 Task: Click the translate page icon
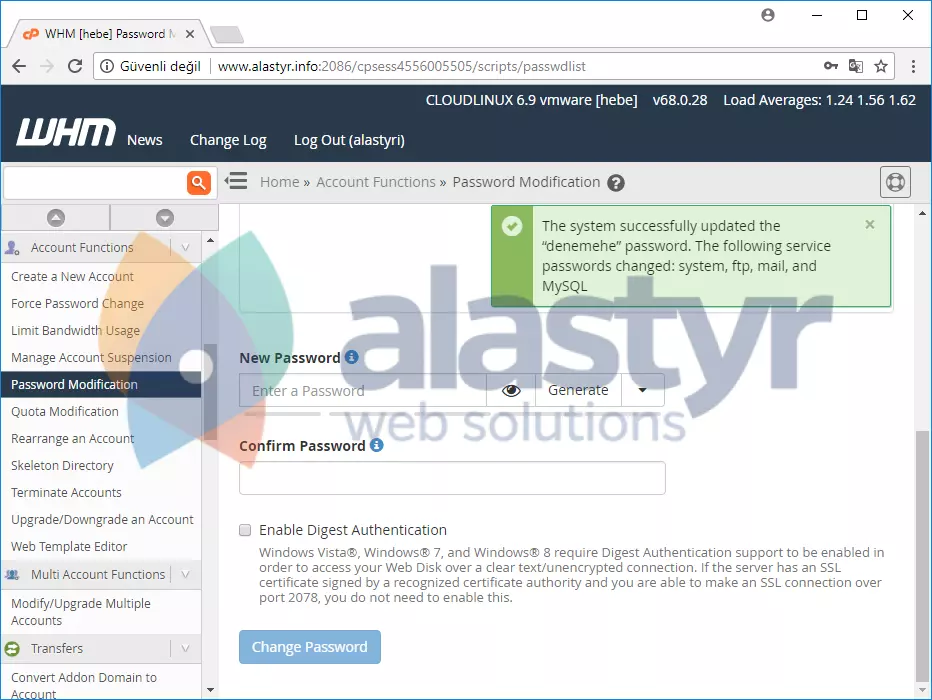click(855, 66)
